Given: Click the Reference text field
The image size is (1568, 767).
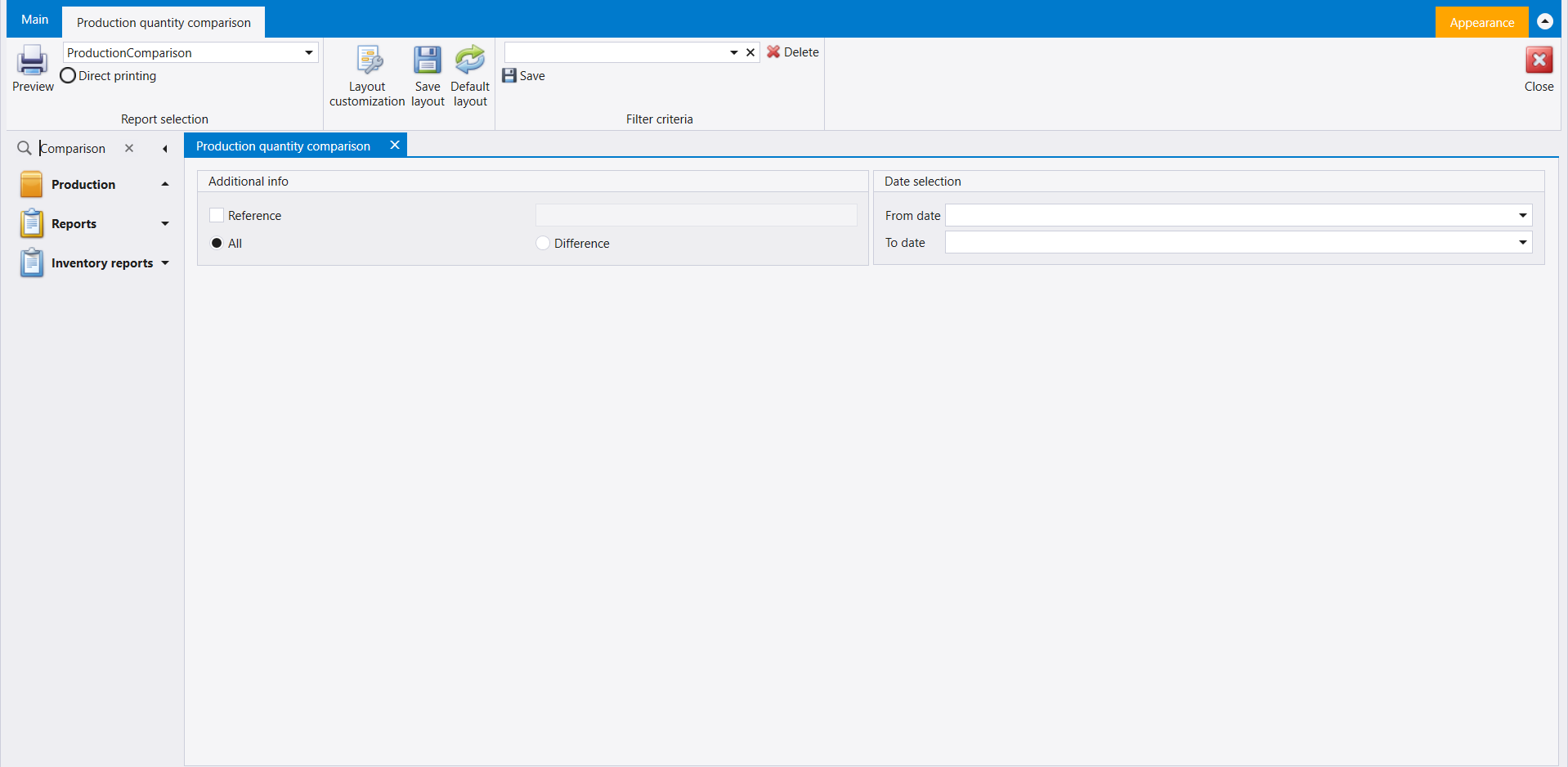Looking at the screenshot, I should click(x=696, y=215).
